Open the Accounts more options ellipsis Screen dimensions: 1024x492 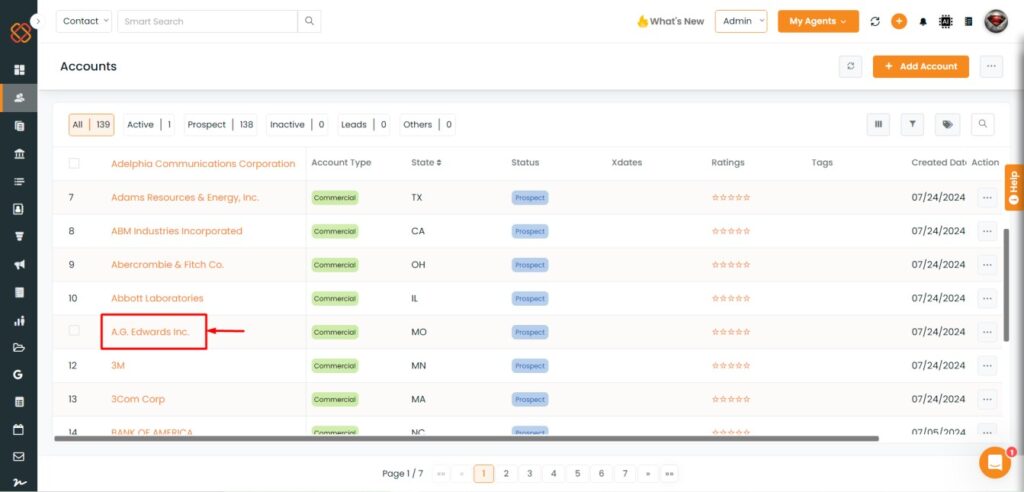[x=991, y=66]
